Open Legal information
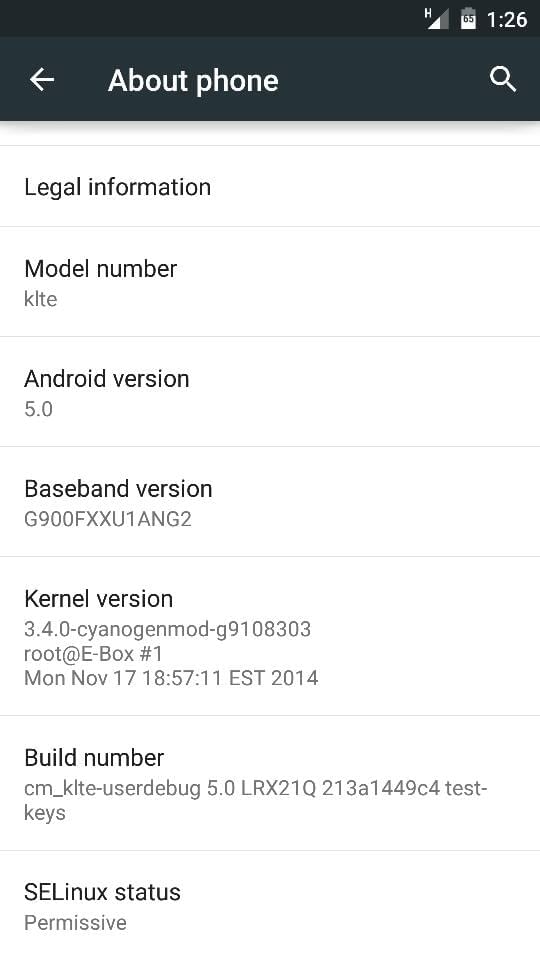 point(270,187)
